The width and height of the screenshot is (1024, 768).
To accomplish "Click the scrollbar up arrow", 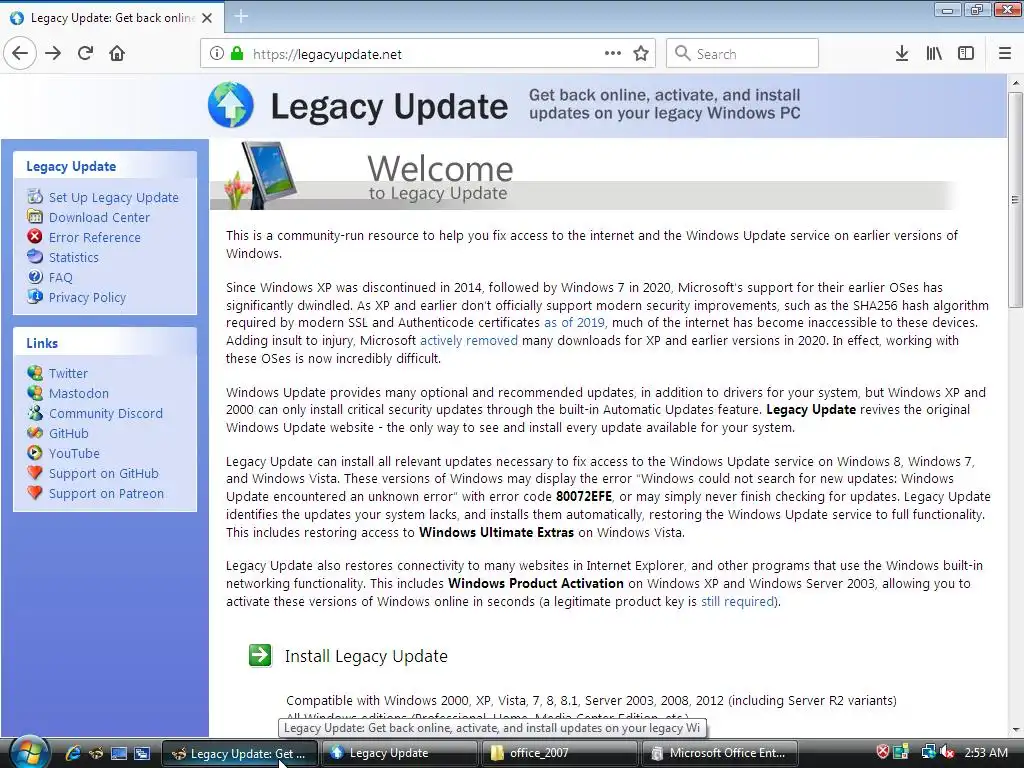I will click(x=1015, y=84).
